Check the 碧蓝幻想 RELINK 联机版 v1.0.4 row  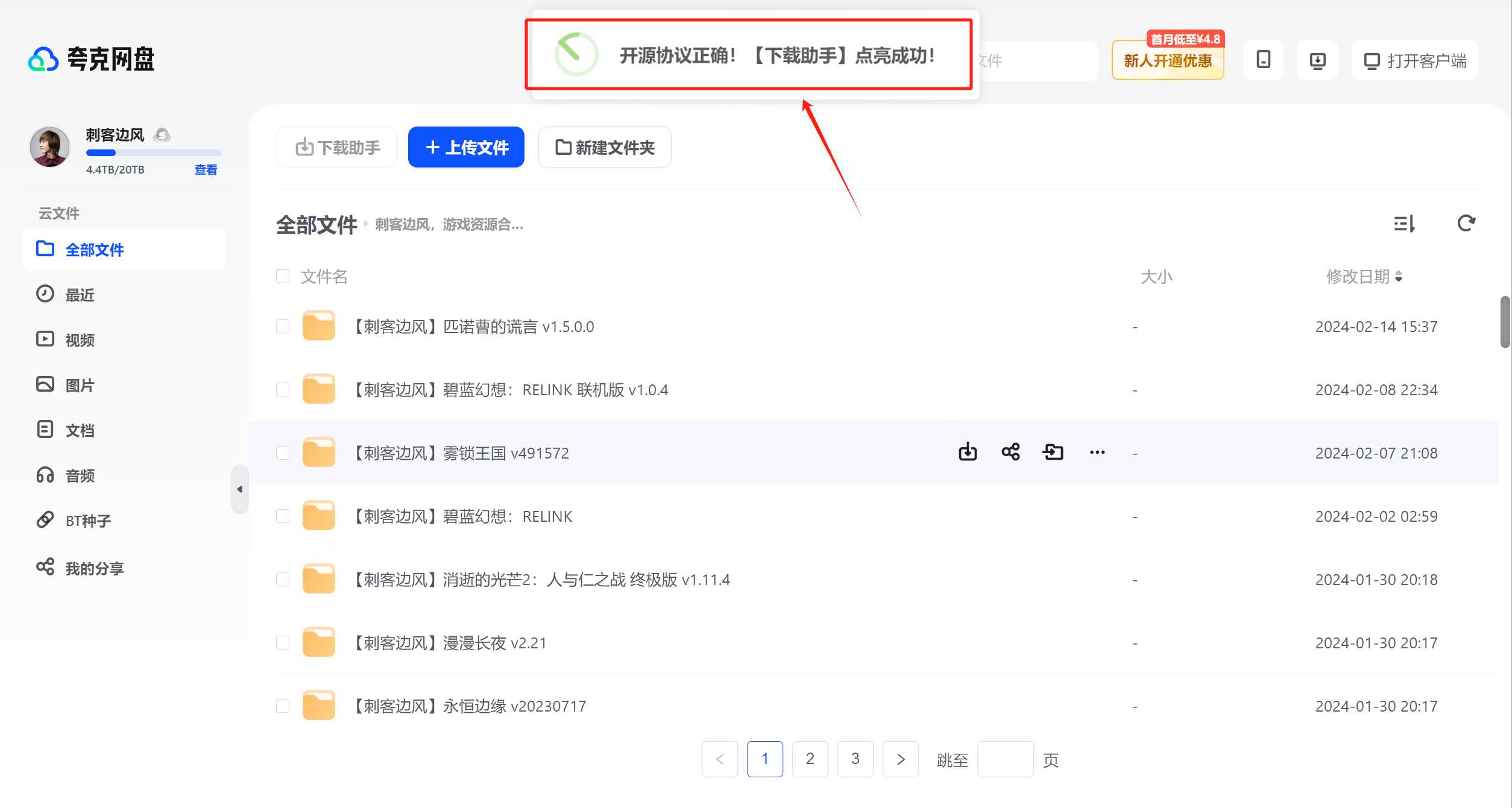tap(283, 390)
